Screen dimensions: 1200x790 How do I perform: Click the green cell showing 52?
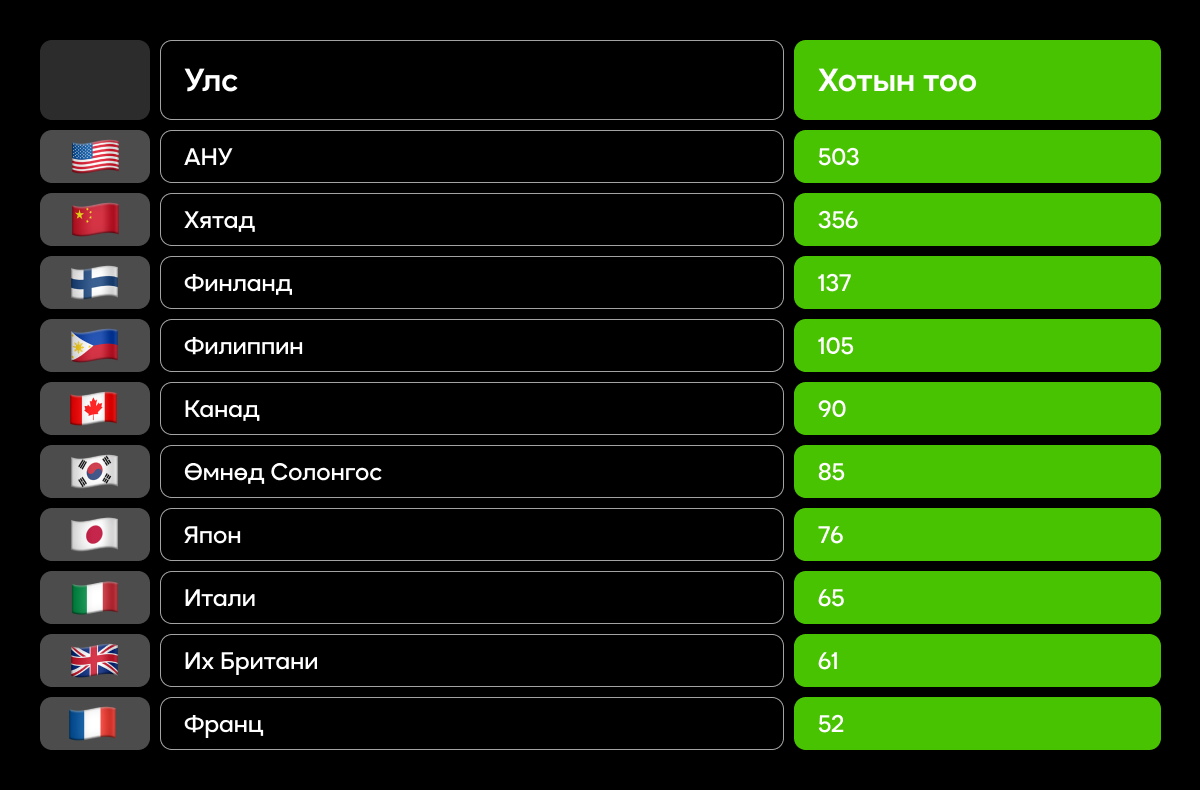[x=977, y=723]
